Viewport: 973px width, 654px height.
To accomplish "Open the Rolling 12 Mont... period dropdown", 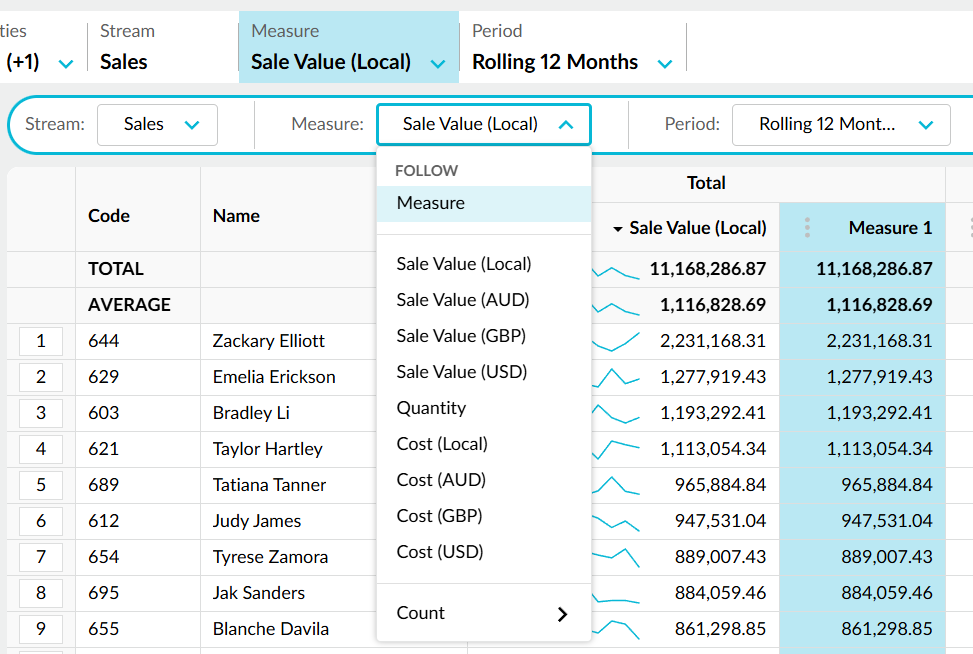I will (841, 125).
